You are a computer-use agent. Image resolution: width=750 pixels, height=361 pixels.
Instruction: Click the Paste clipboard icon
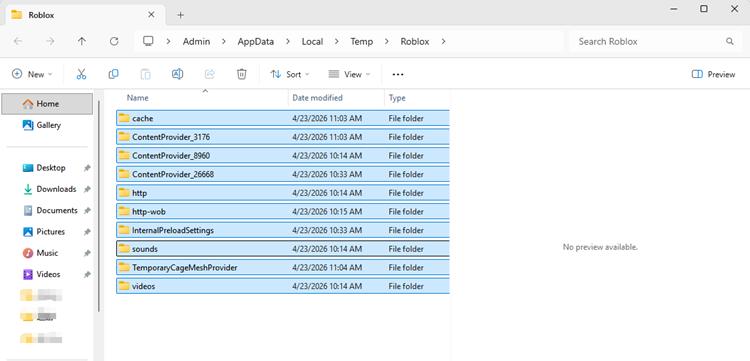pyautogui.click(x=145, y=74)
